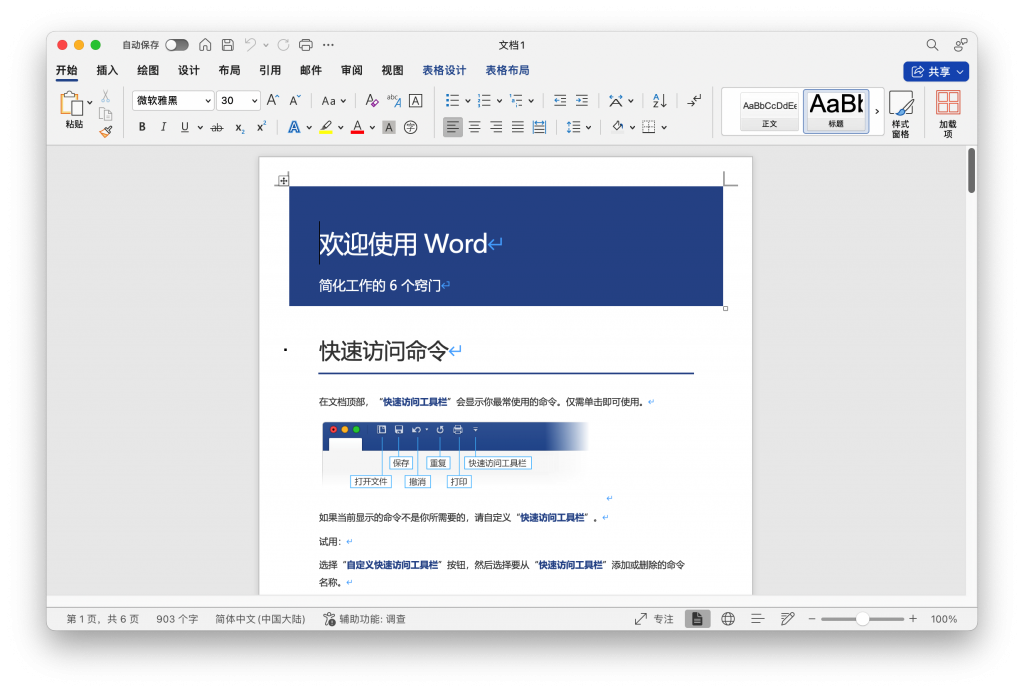1024x692 pixels.
Task: Select the Format Painter brush
Action: pos(105,131)
